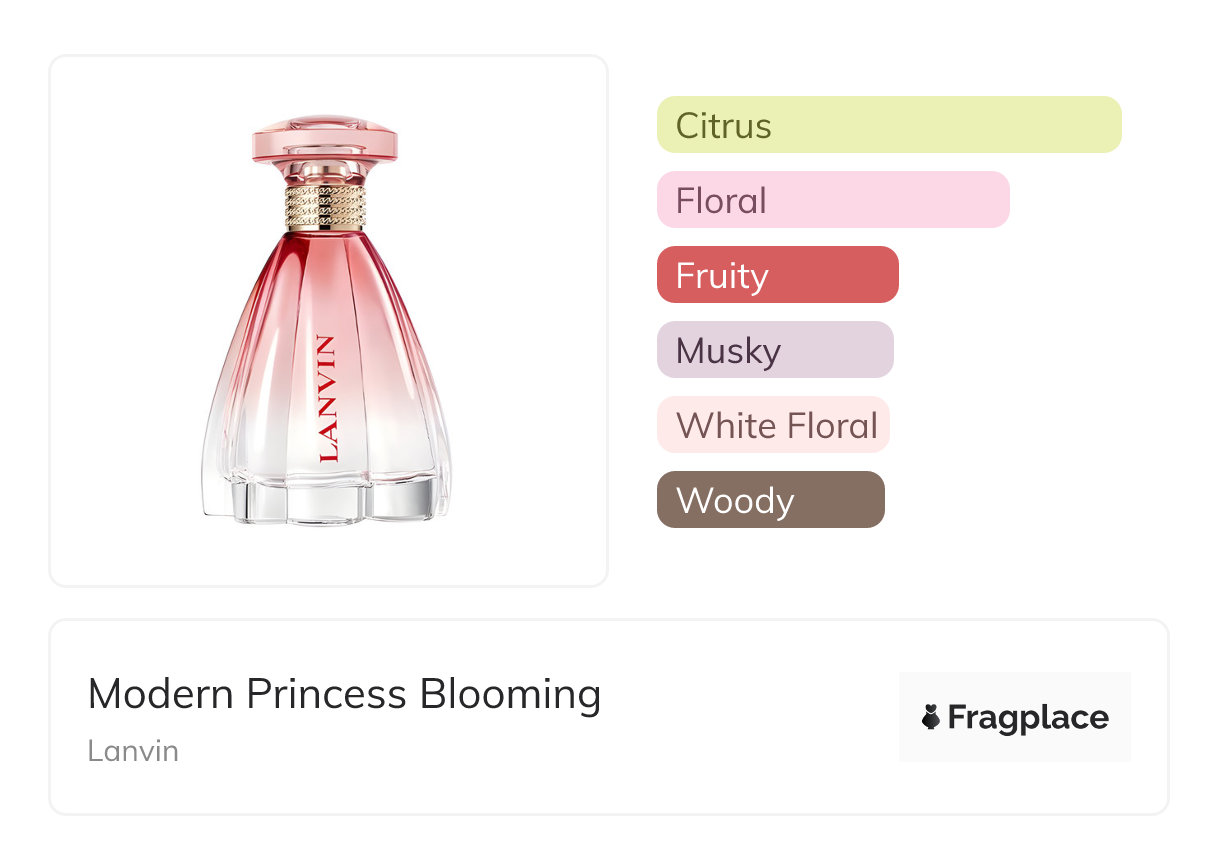Select the "Modern Princess Blooming" fragrance heading
1218x864 pixels.
pyautogui.click(x=344, y=694)
